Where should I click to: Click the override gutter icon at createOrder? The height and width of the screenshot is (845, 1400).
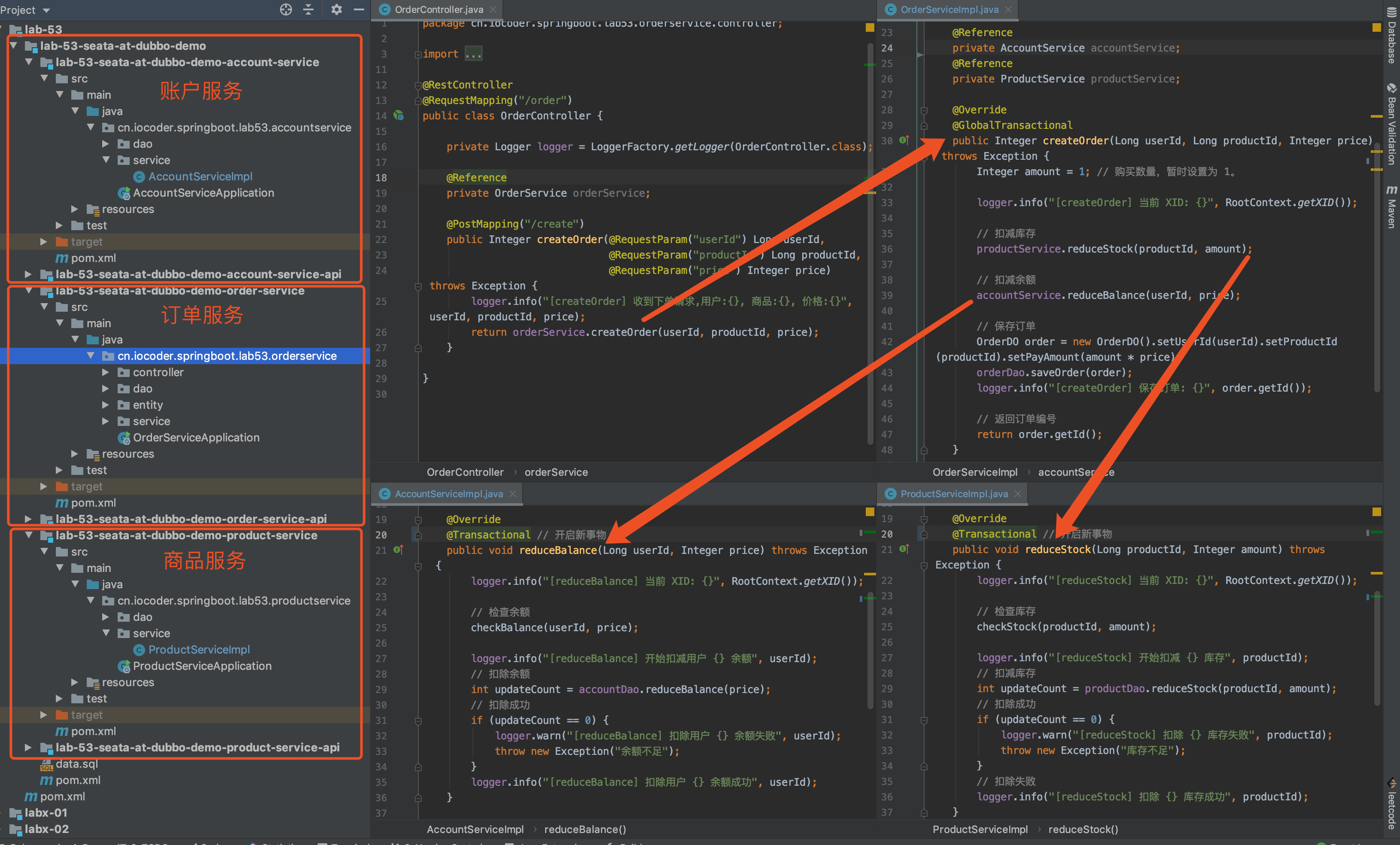[x=904, y=140]
